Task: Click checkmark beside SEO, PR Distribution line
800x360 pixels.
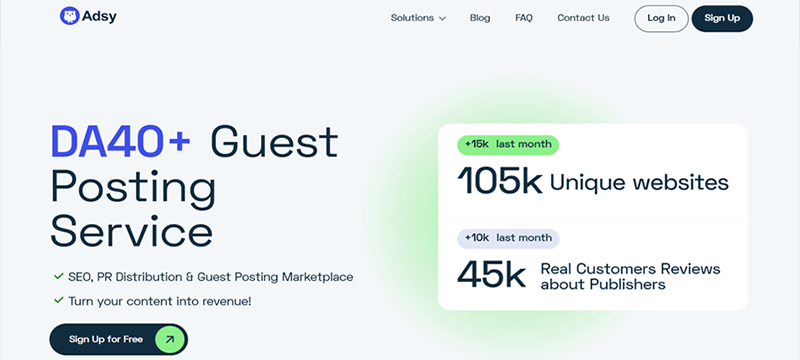Action: 59,276
